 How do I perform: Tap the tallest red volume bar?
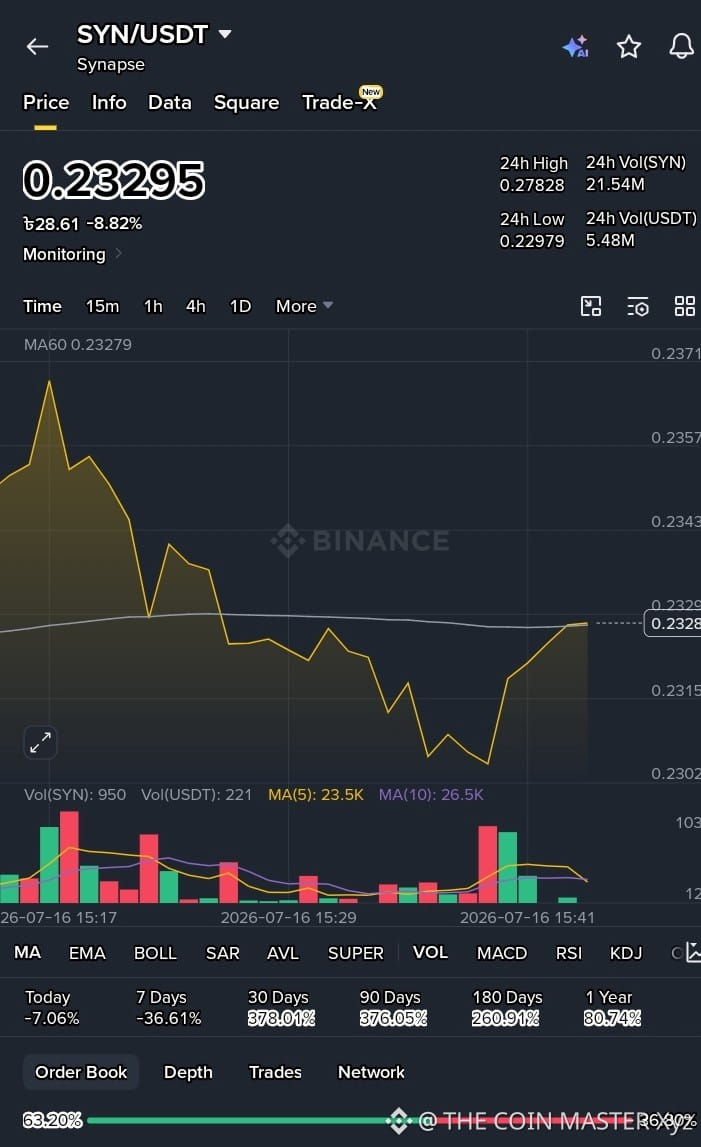point(69,857)
